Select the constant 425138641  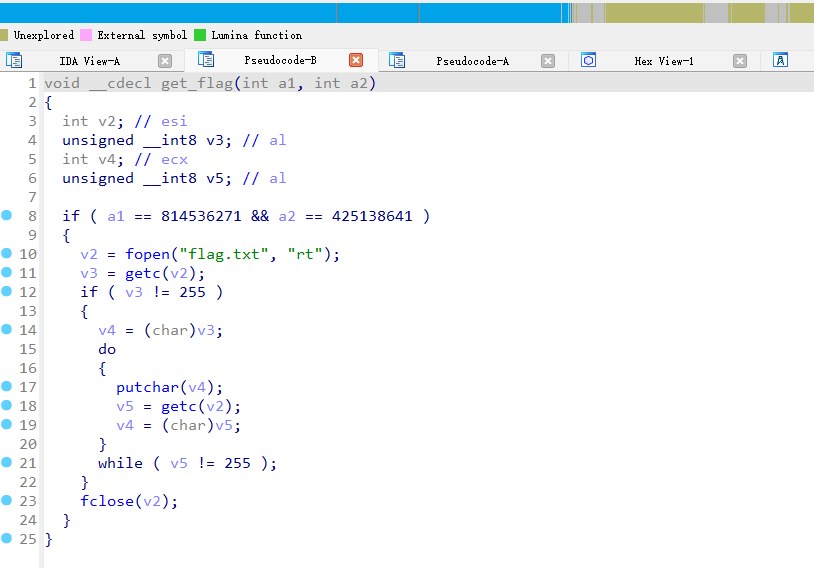pos(372,216)
